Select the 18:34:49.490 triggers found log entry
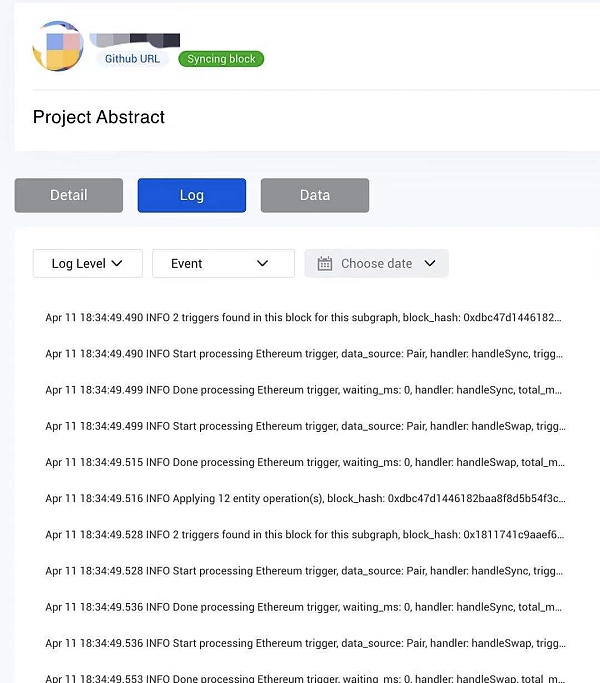 click(303, 317)
